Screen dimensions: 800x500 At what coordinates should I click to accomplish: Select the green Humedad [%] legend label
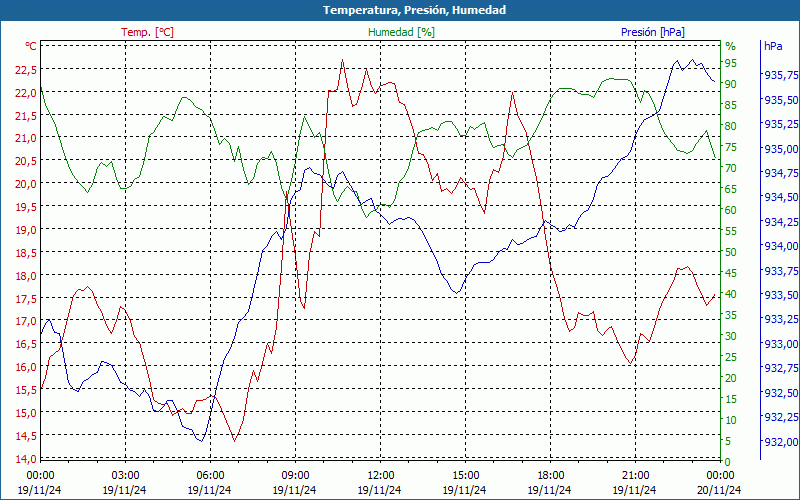pyautogui.click(x=401, y=32)
